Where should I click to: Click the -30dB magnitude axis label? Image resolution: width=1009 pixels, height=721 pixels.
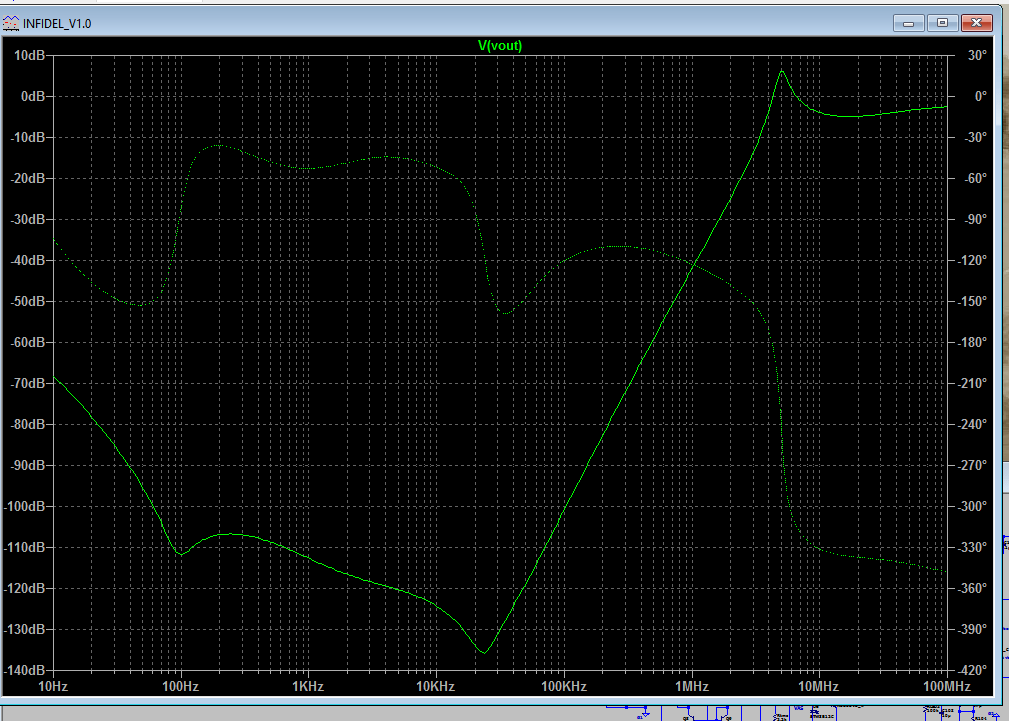pos(28,220)
